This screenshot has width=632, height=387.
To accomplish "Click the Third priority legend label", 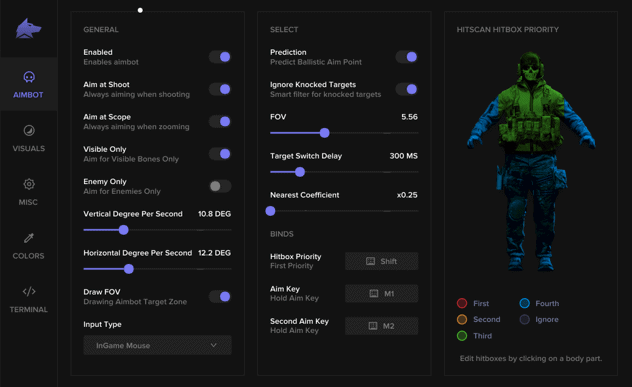I will click(x=482, y=336).
